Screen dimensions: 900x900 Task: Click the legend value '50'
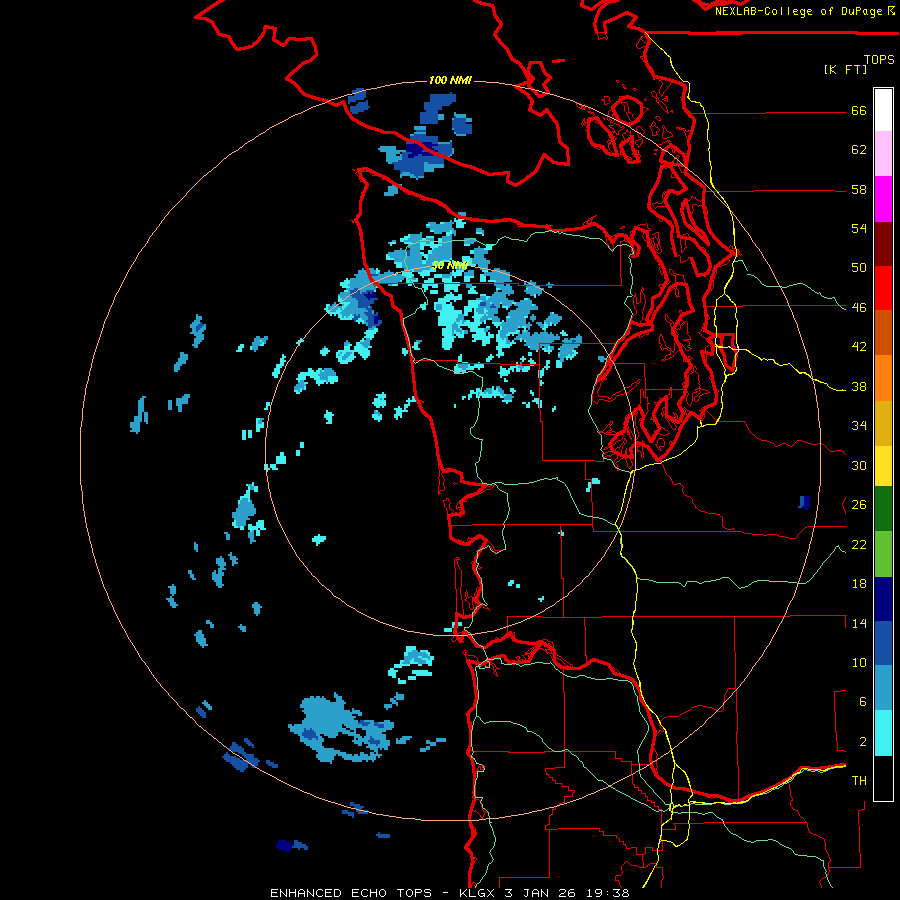coord(859,268)
